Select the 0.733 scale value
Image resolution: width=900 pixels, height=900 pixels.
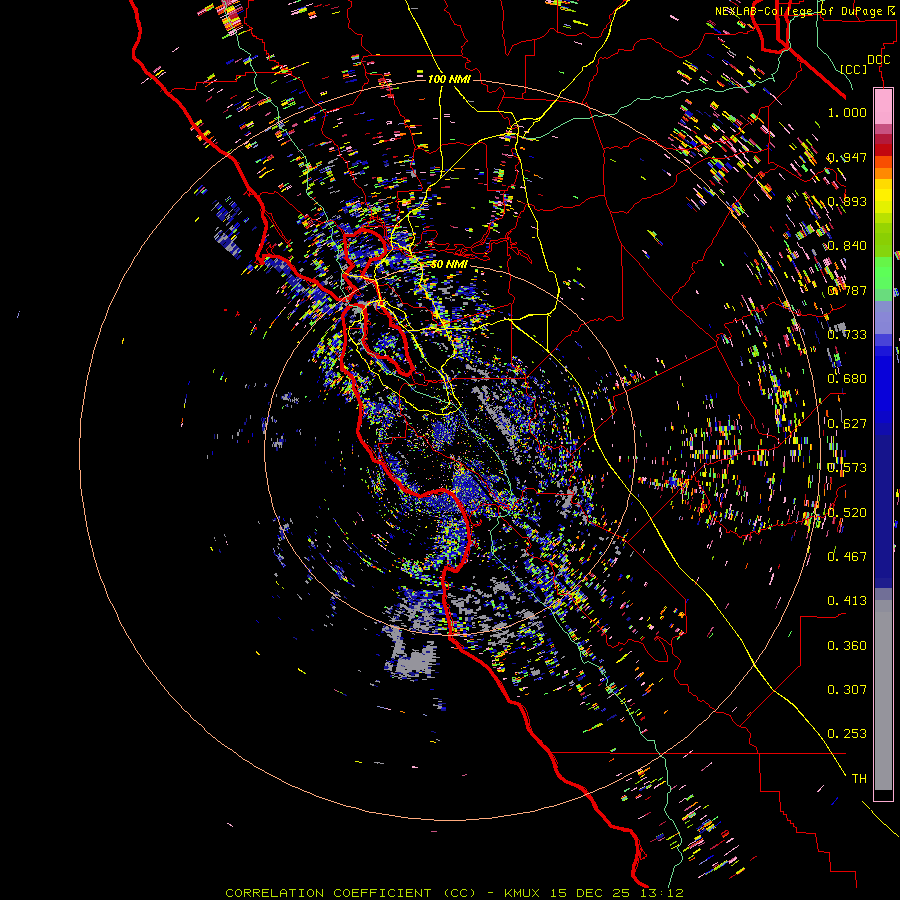[847, 335]
